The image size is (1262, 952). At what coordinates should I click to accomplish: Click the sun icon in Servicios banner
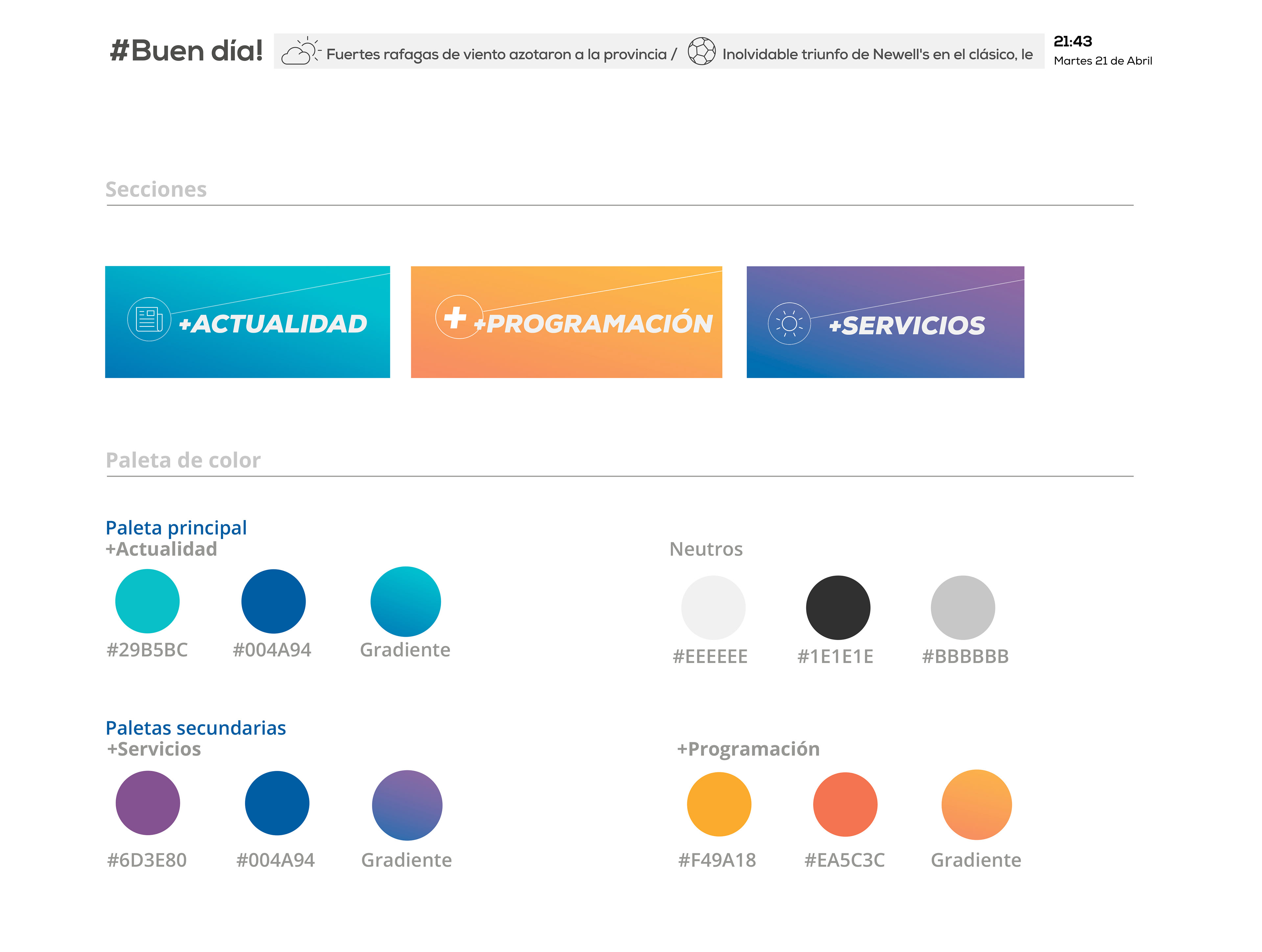pos(789,323)
